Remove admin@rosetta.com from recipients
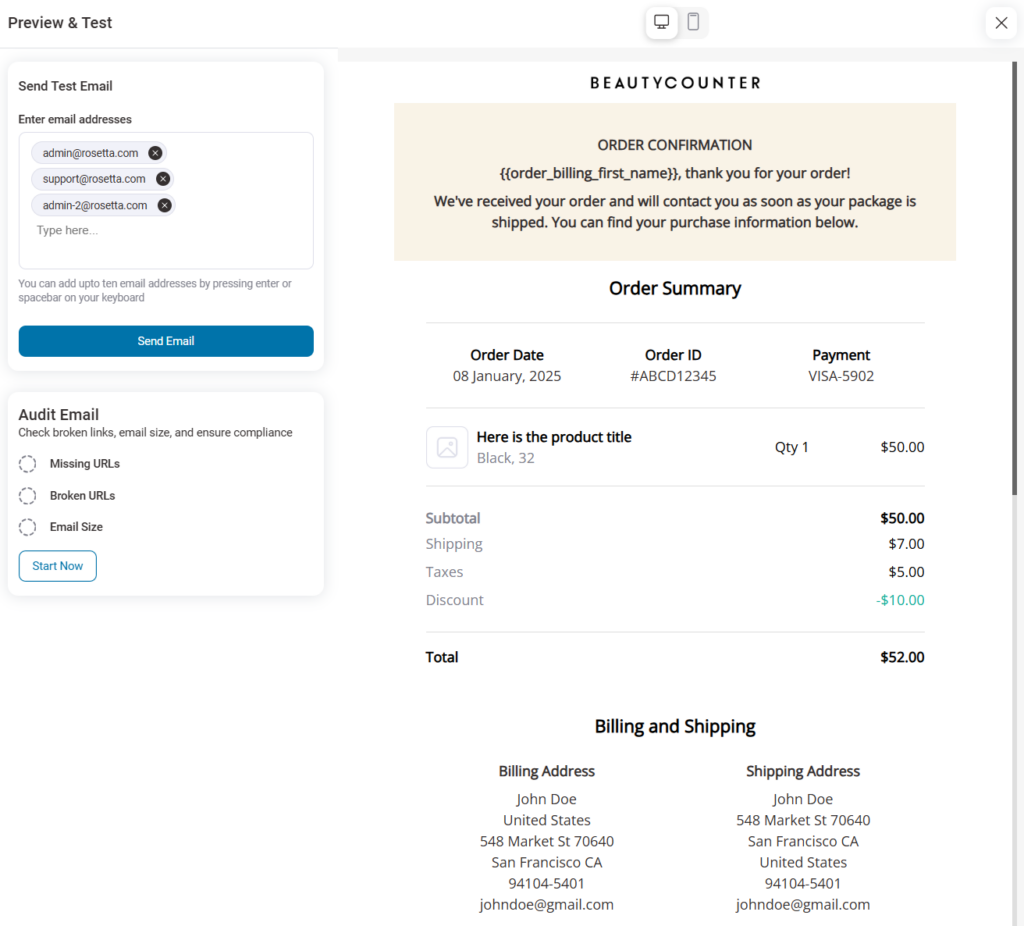Screen dimensions: 1024x926 coord(156,153)
